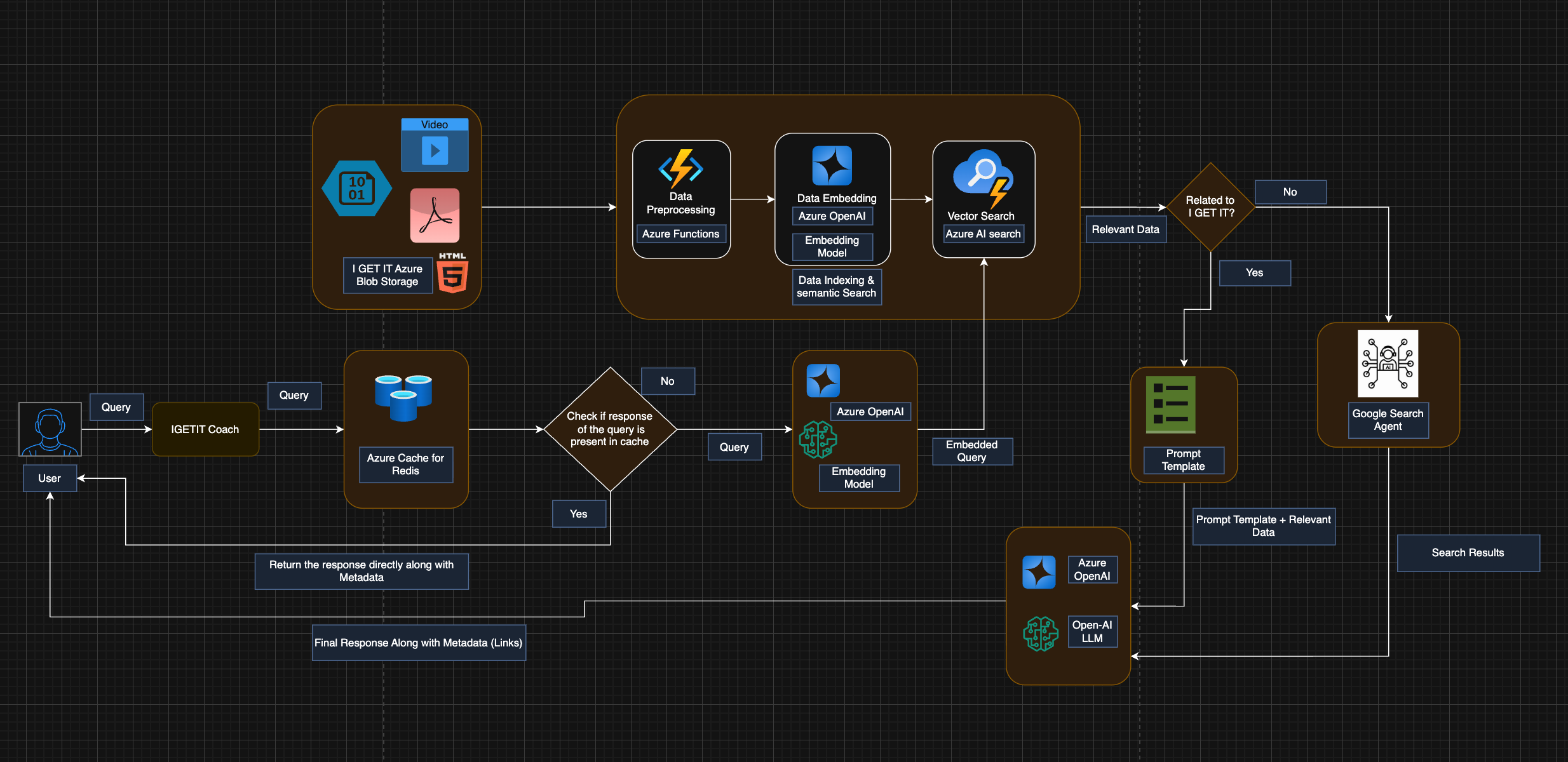The image size is (1568, 762).
Task: Select the User avatar icon
Action: coord(50,429)
